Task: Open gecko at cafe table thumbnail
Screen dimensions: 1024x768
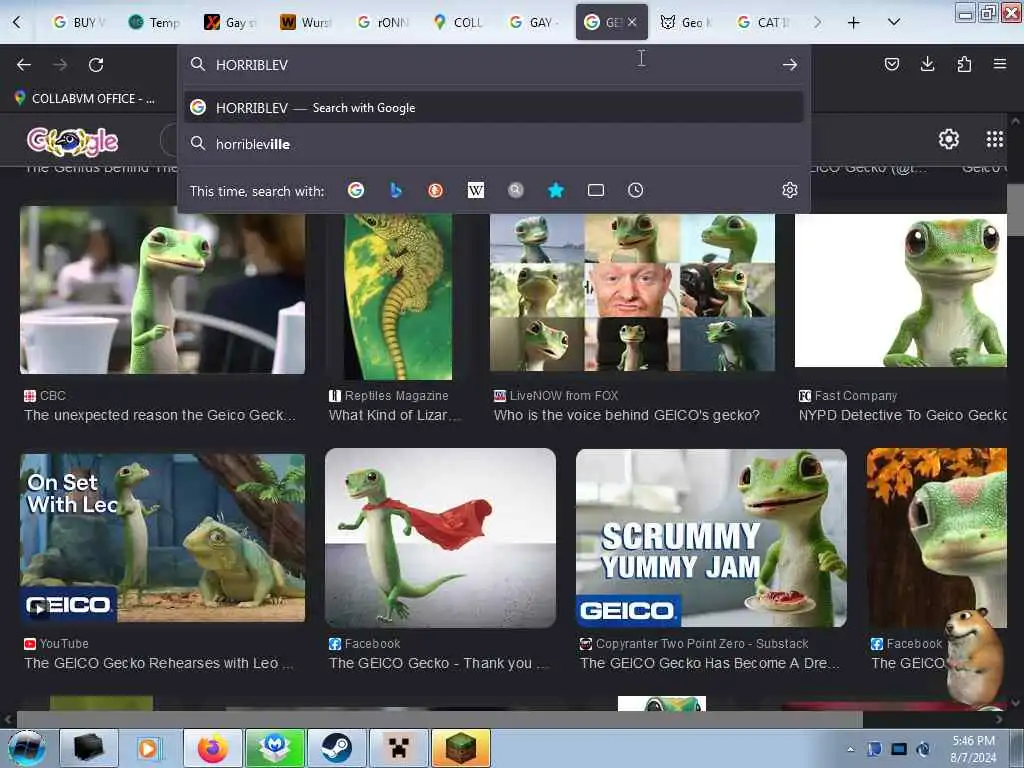Action: 163,290
